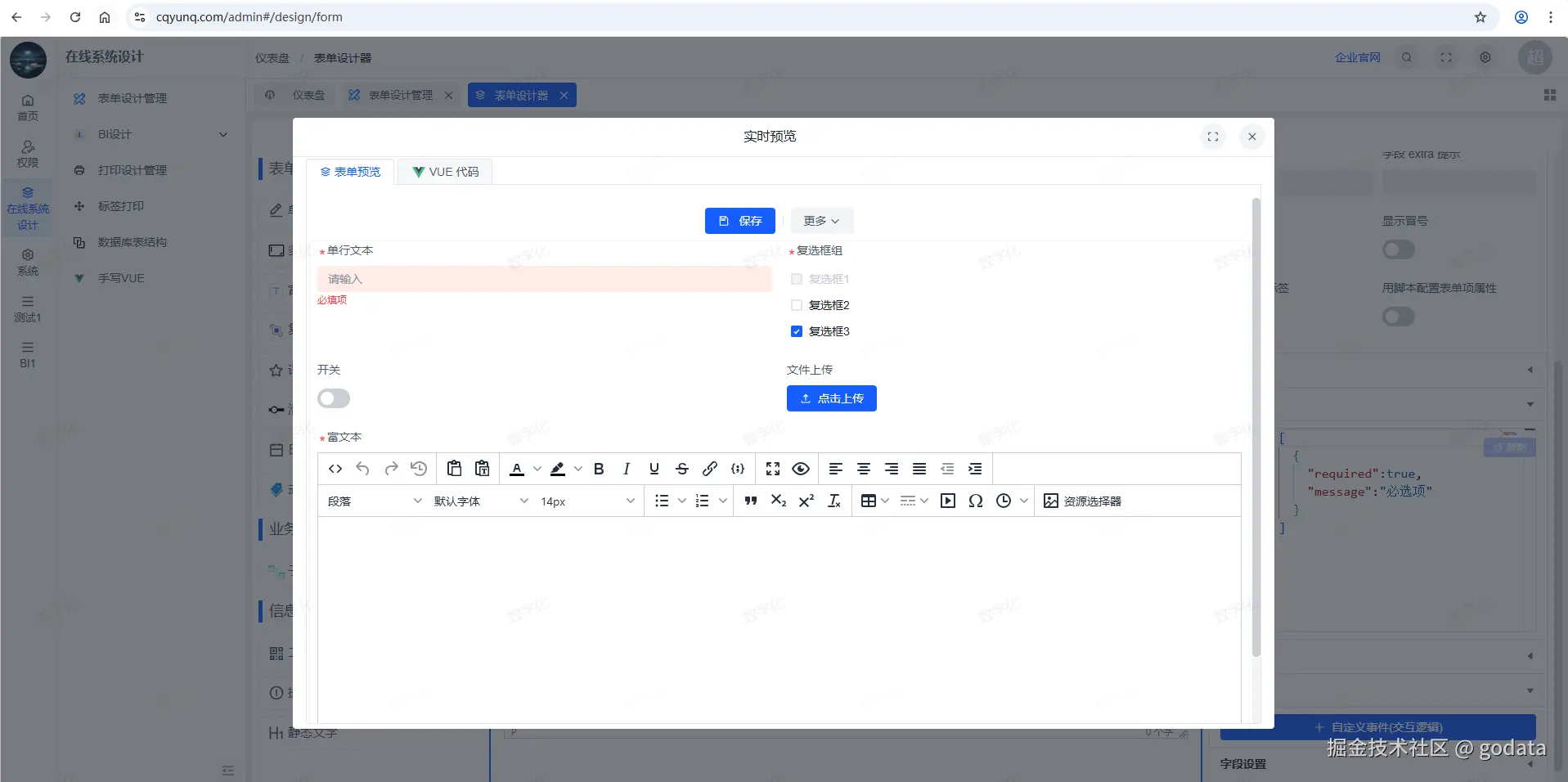Open 打印设计管理 in the sidebar

(133, 170)
